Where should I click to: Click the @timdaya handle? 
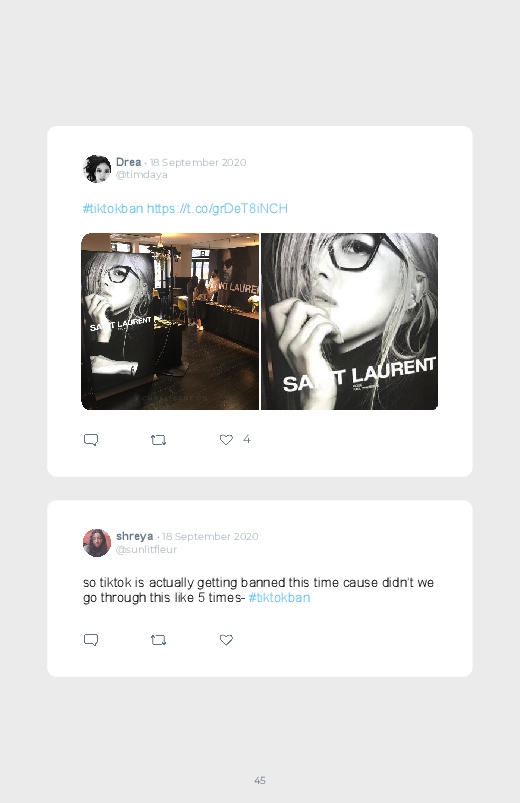141,175
